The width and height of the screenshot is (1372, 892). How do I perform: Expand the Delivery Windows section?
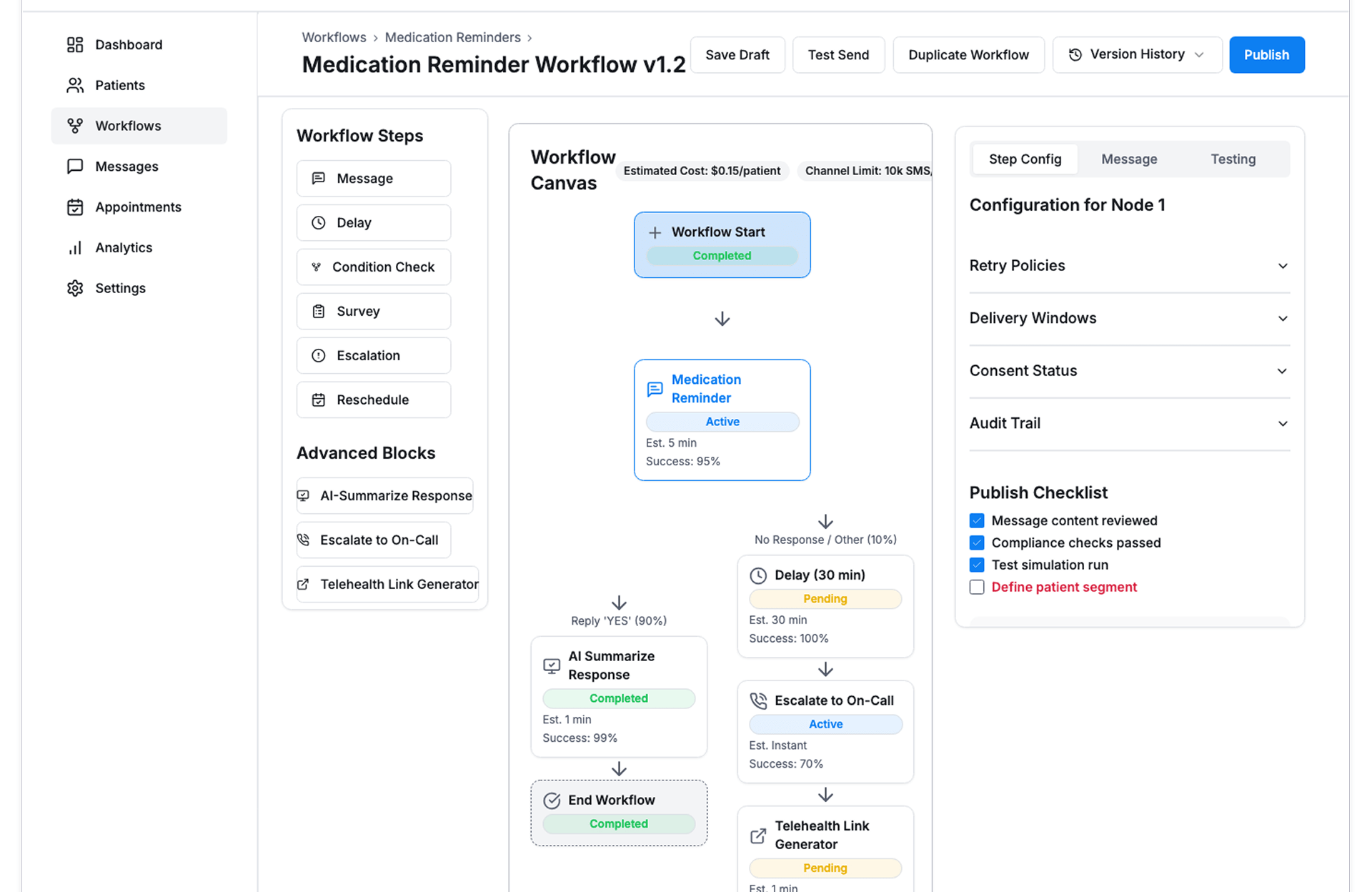coord(1129,319)
